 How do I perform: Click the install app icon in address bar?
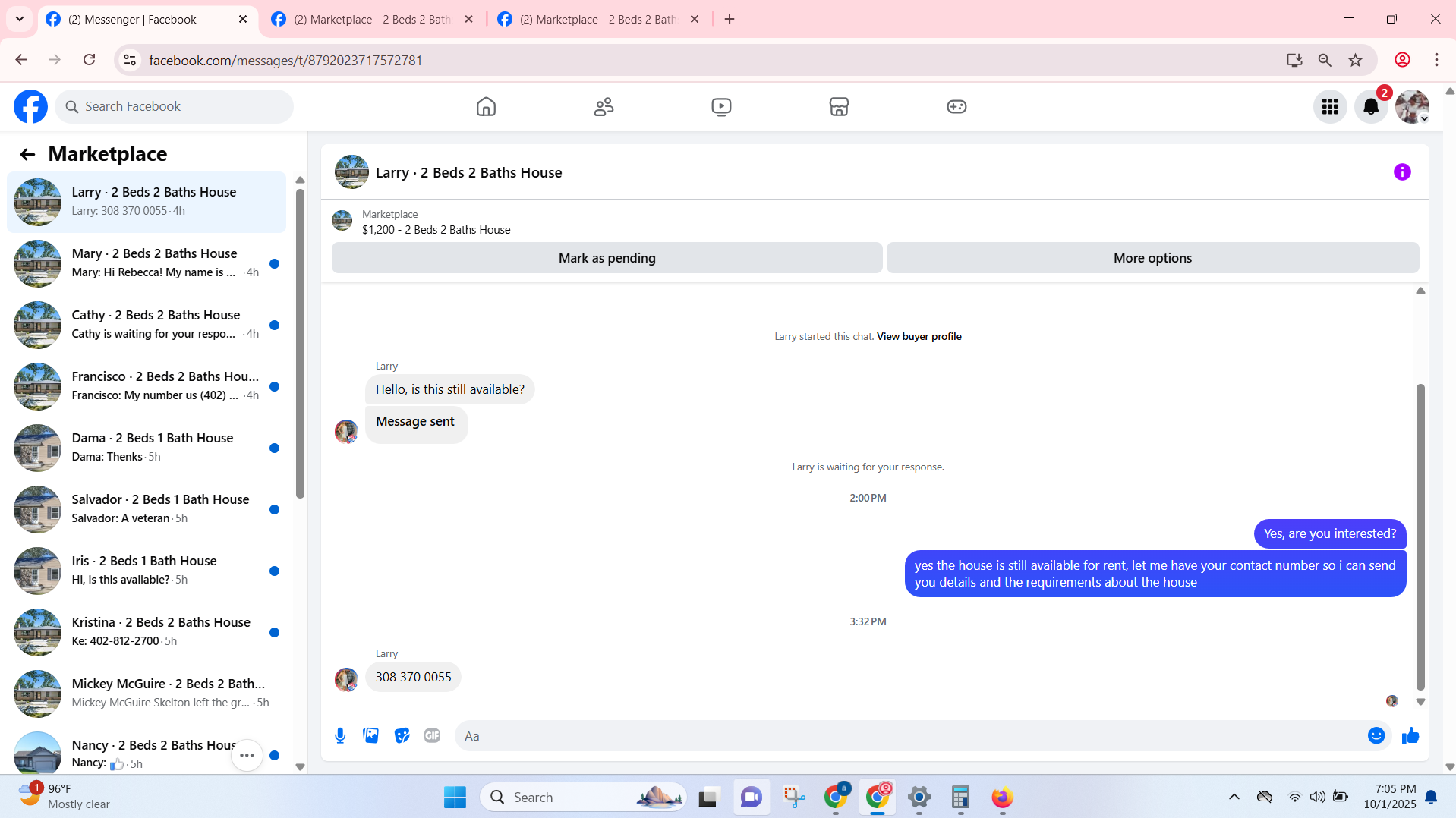click(1294, 60)
